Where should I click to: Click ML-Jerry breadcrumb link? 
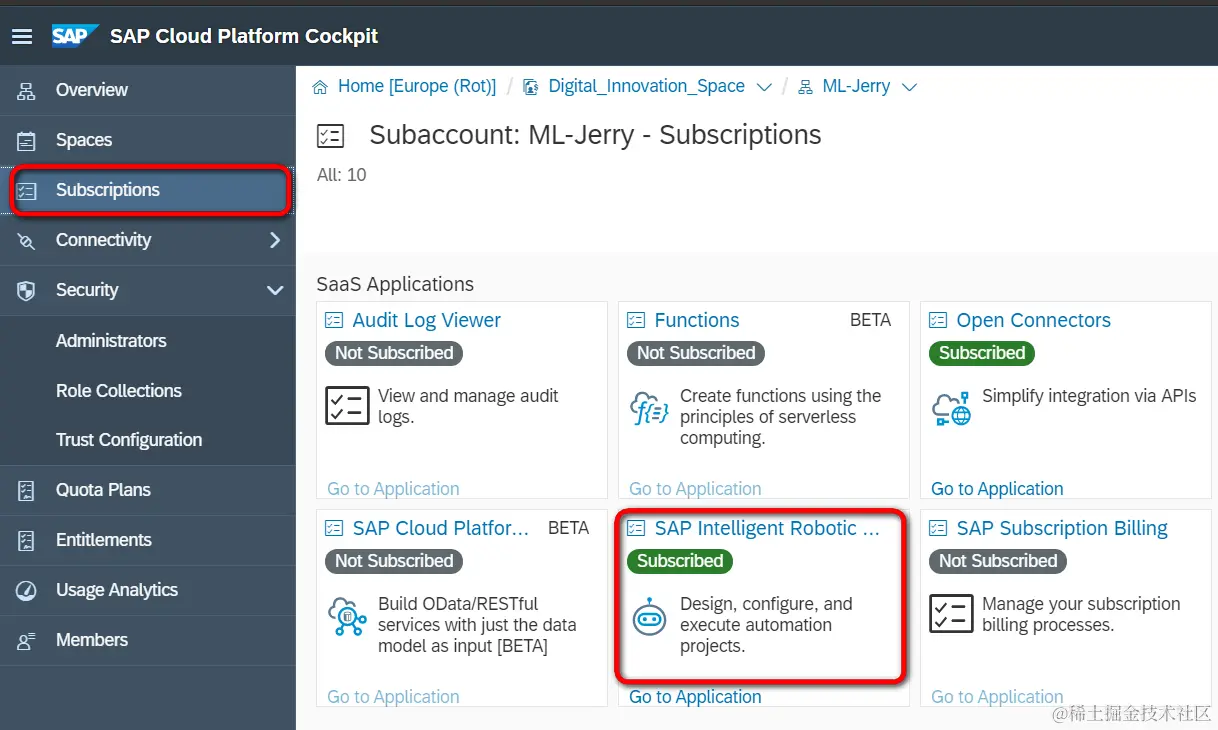(x=856, y=87)
